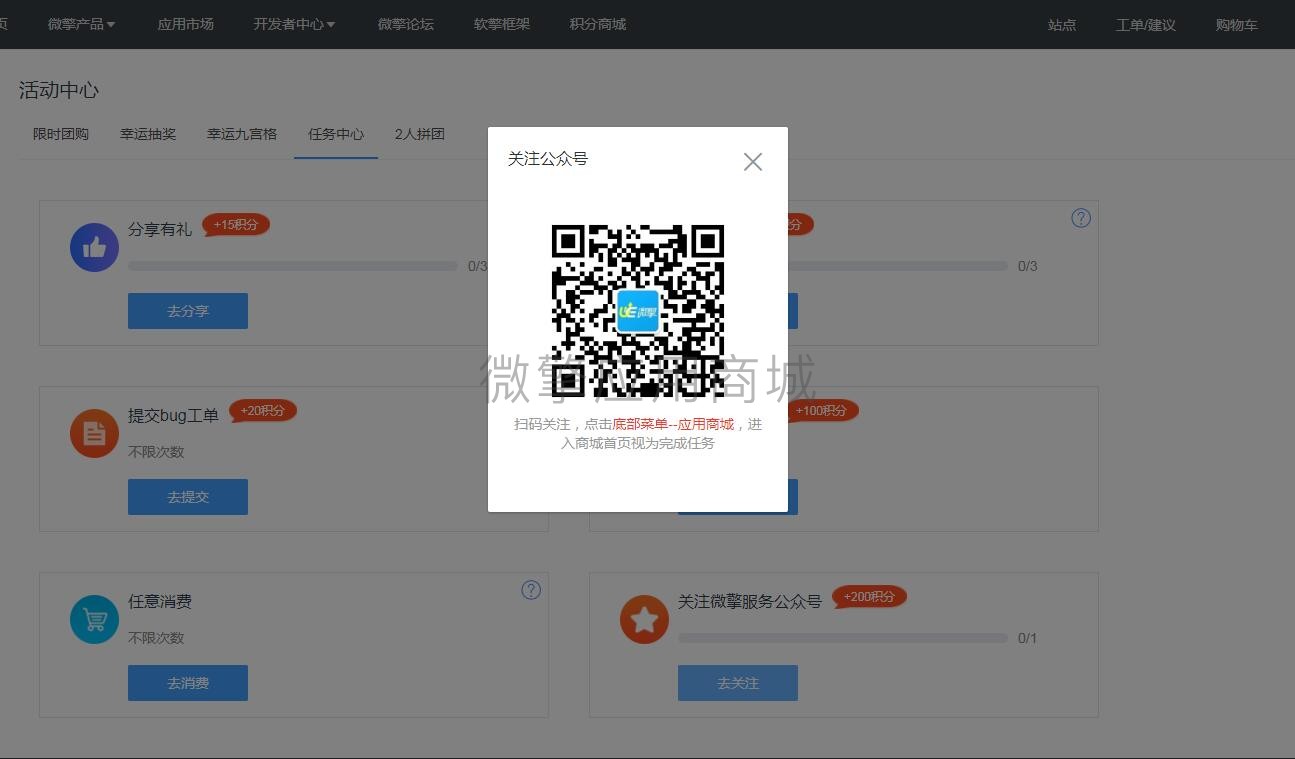This screenshot has width=1295, height=759.
Task: Click the +100积分 badge
Action: click(x=822, y=411)
